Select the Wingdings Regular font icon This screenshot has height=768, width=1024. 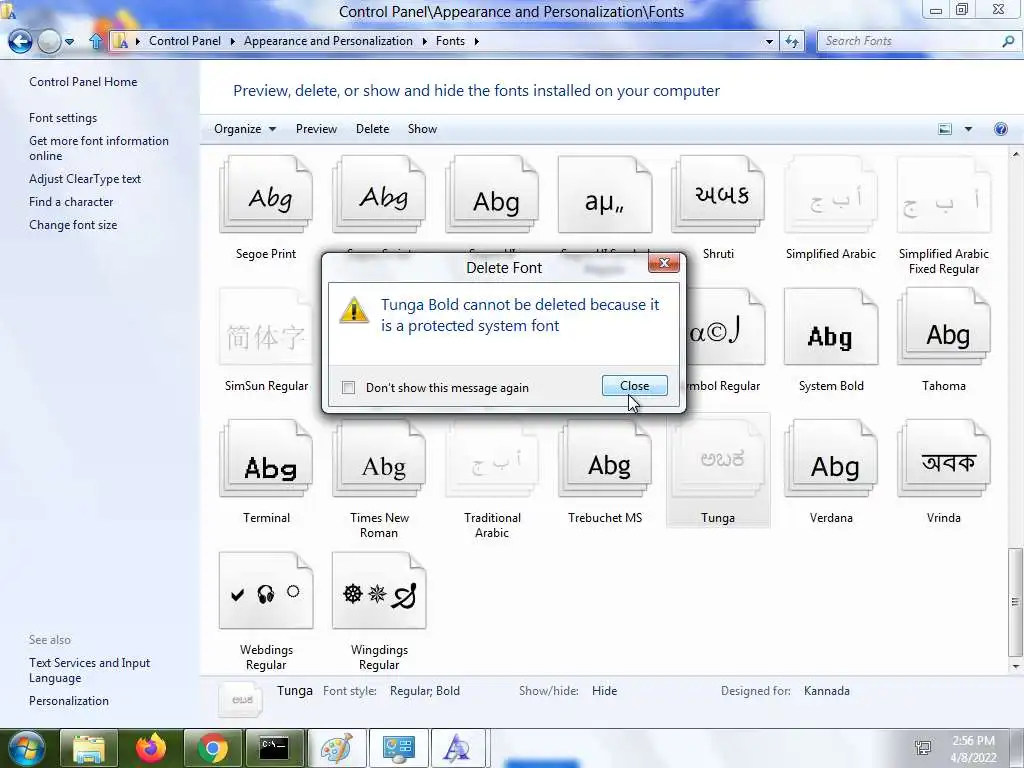[x=379, y=590]
